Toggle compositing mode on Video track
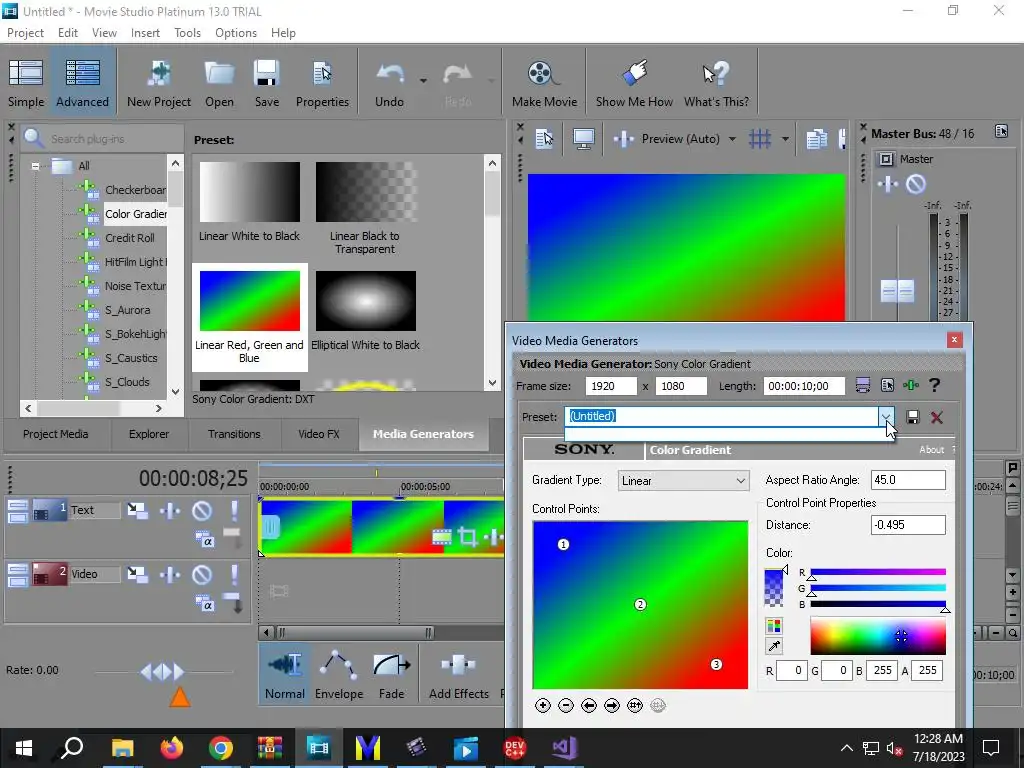 click(205, 603)
